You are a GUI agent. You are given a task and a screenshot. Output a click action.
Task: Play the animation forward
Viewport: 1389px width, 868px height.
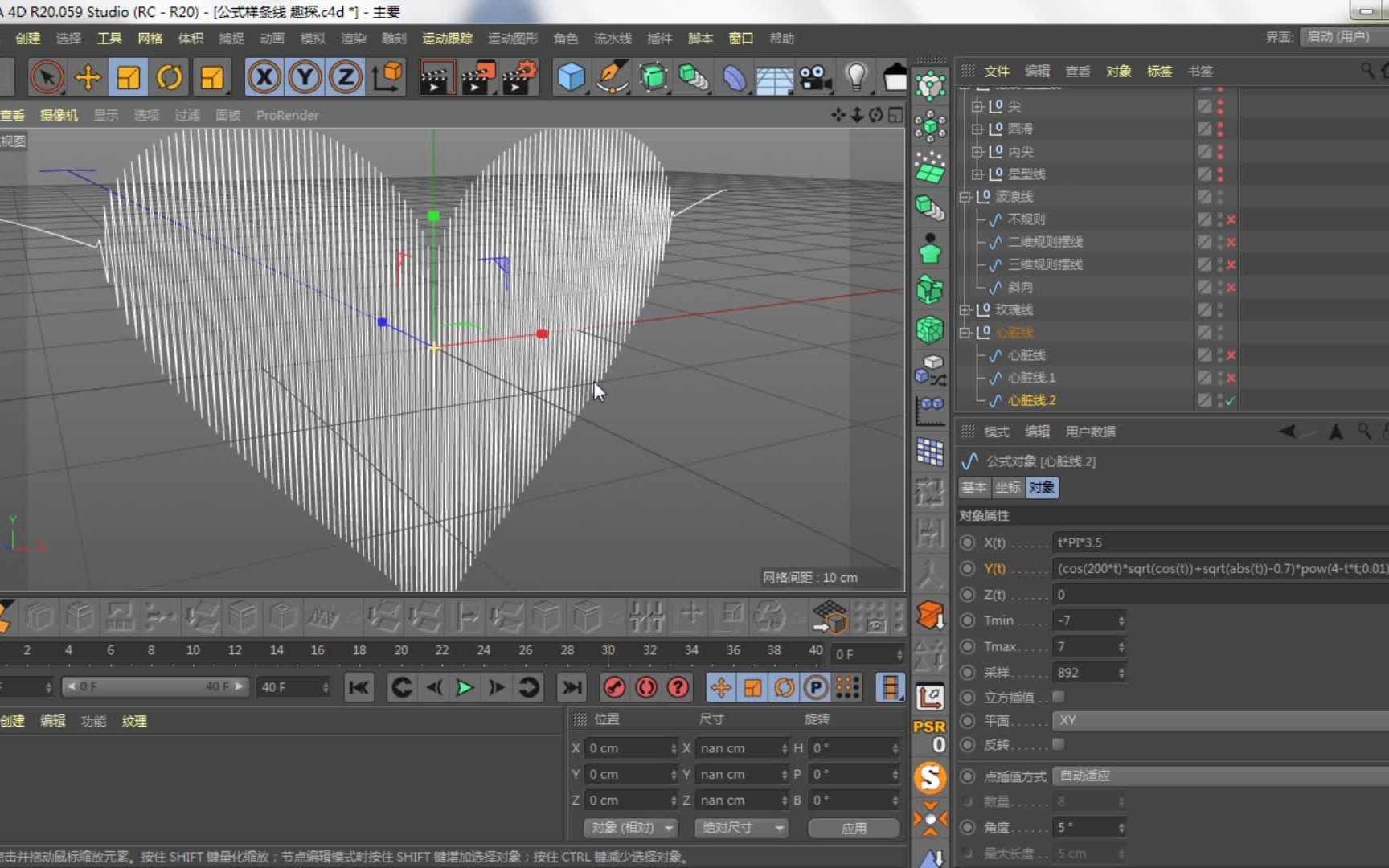pyautogui.click(x=465, y=687)
